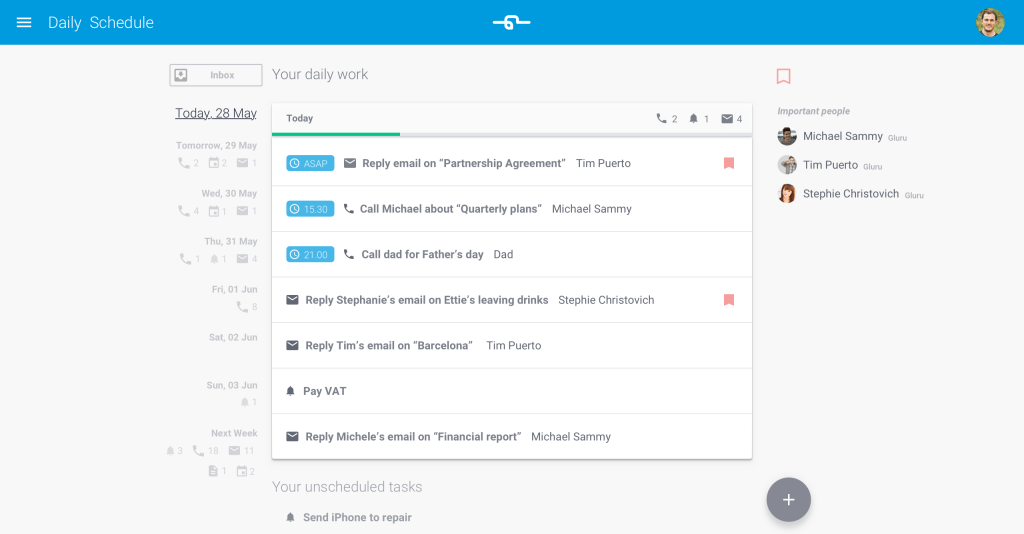
Task: Click Michael Sammy name on Quarterly plans task
Action: [x=592, y=209]
